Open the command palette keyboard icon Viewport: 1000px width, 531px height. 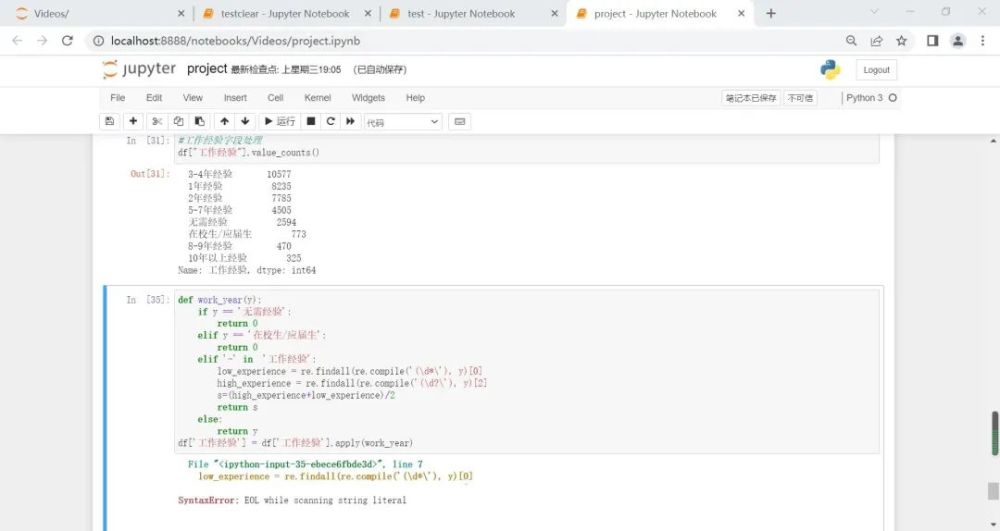point(460,121)
